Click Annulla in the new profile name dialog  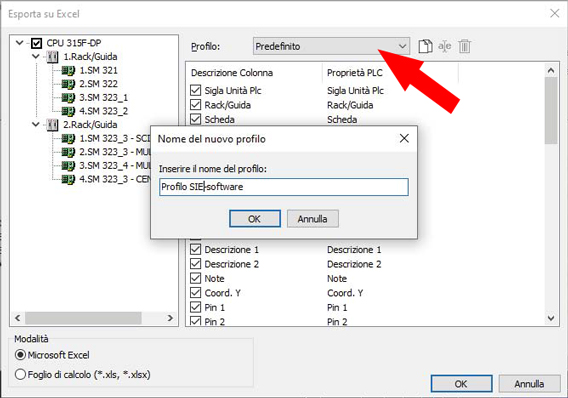point(313,219)
